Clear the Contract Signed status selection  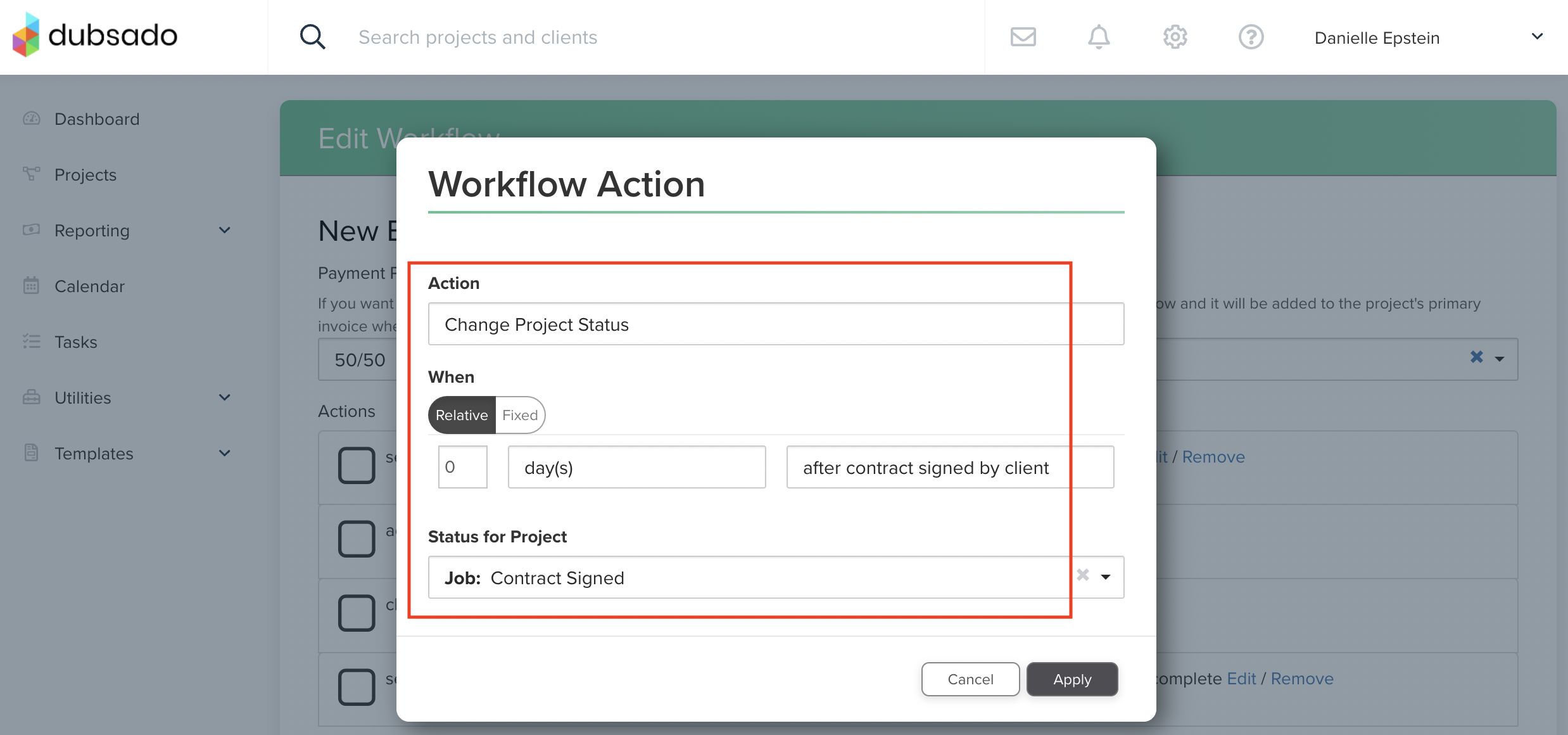(1083, 575)
